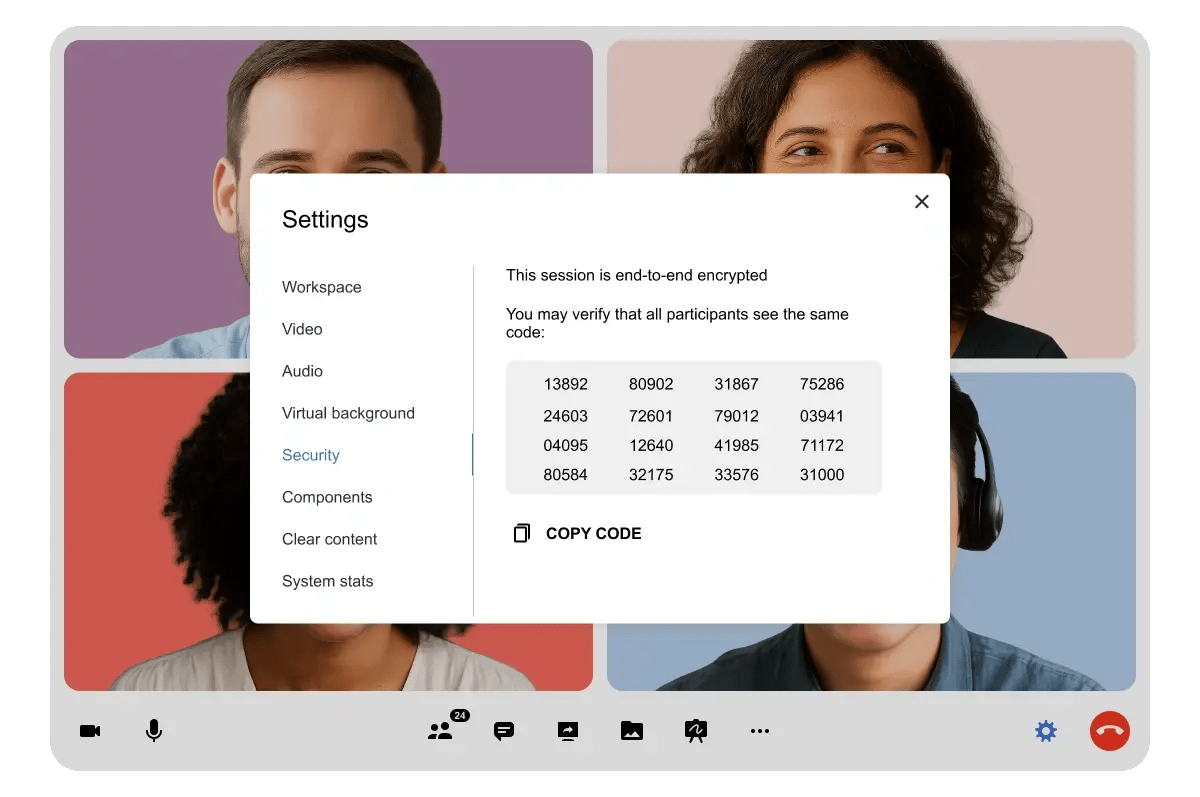The height and width of the screenshot is (797, 1200).
Task: Close the Settings dialog
Action: (x=922, y=201)
